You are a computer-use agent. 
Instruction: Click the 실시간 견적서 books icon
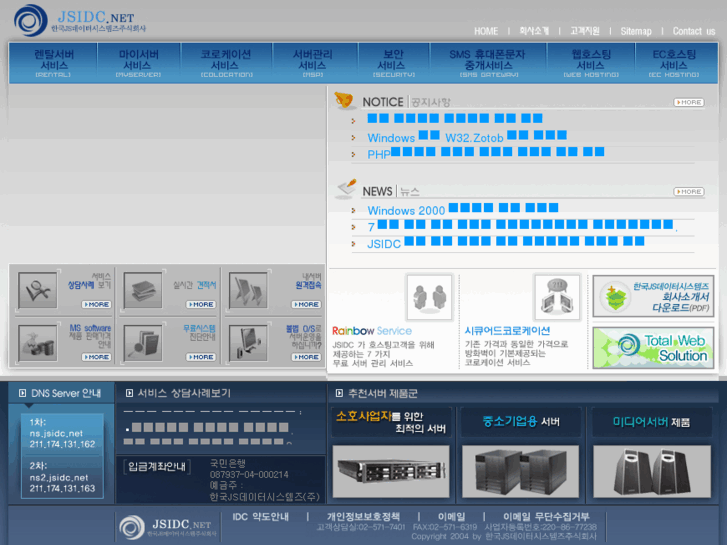pyautogui.click(x=143, y=290)
